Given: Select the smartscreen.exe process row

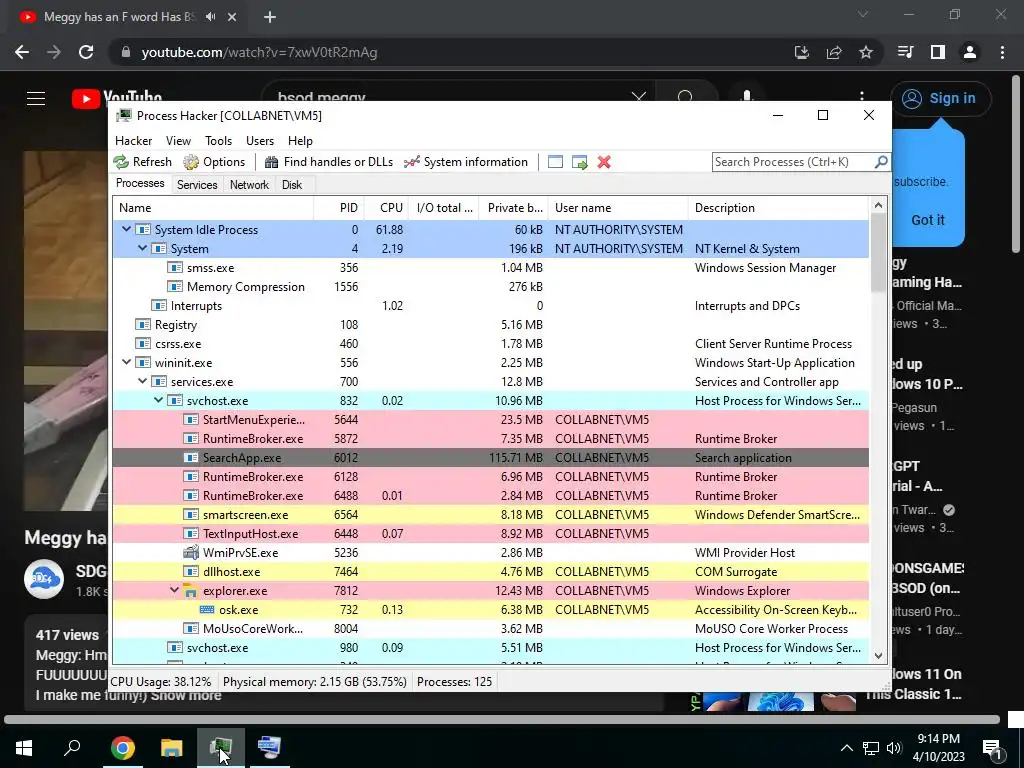Looking at the screenshot, I should (490, 515).
